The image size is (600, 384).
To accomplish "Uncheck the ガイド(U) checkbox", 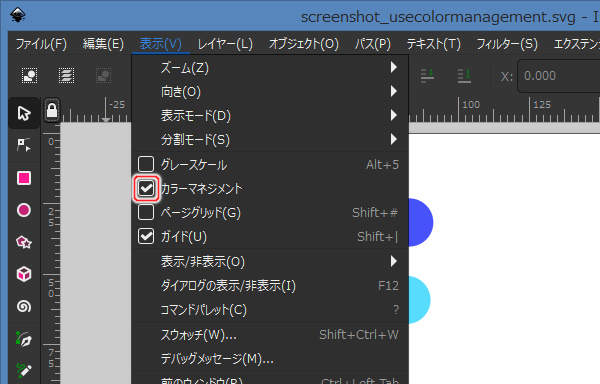I will [x=146, y=236].
